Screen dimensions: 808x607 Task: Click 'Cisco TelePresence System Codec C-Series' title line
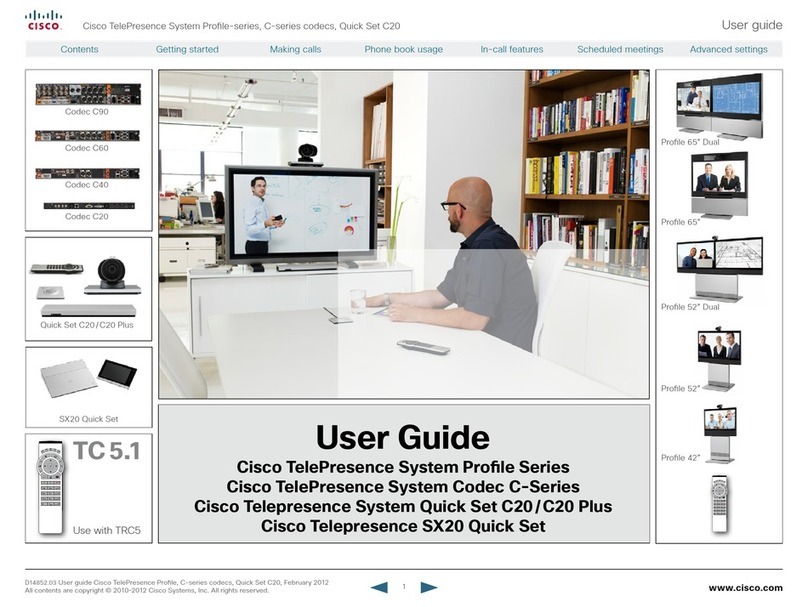tap(403, 486)
